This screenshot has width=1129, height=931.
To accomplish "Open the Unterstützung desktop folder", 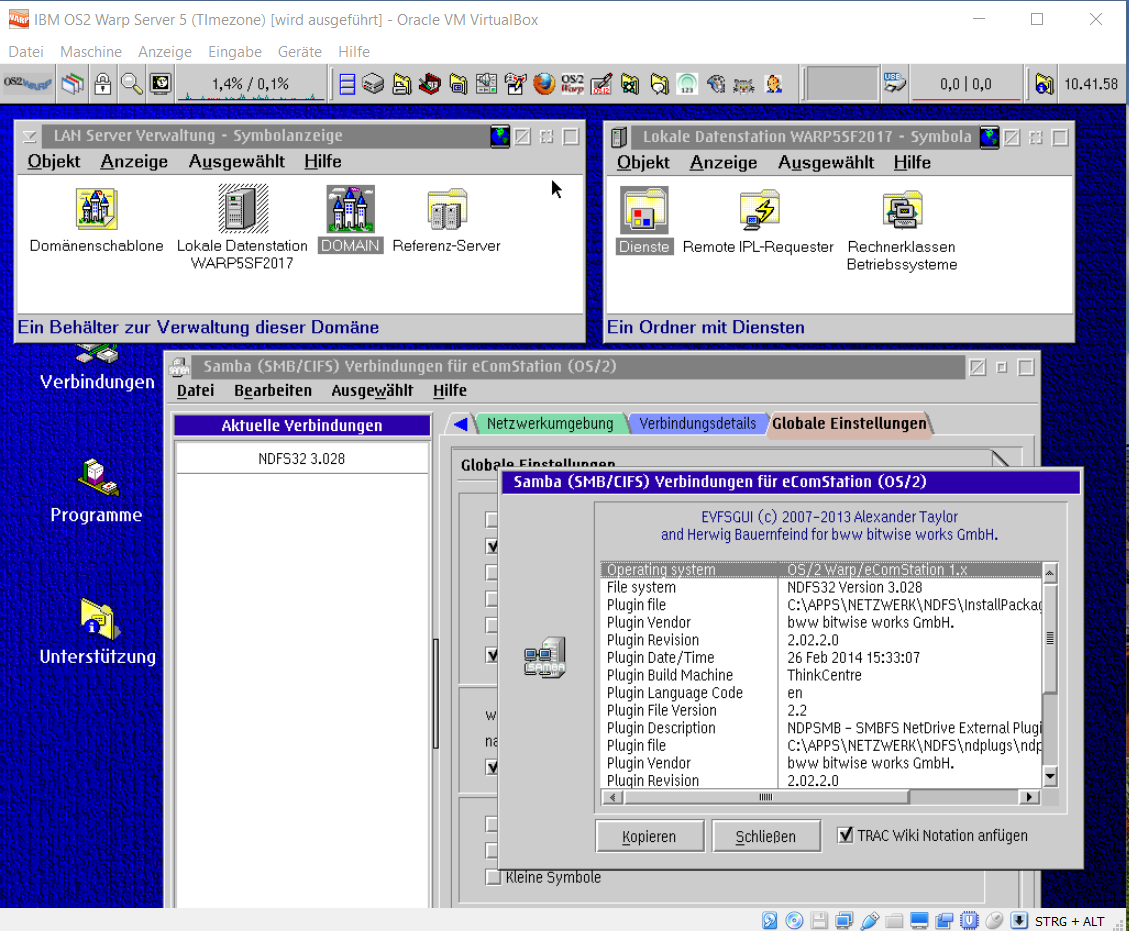I will coord(98,619).
